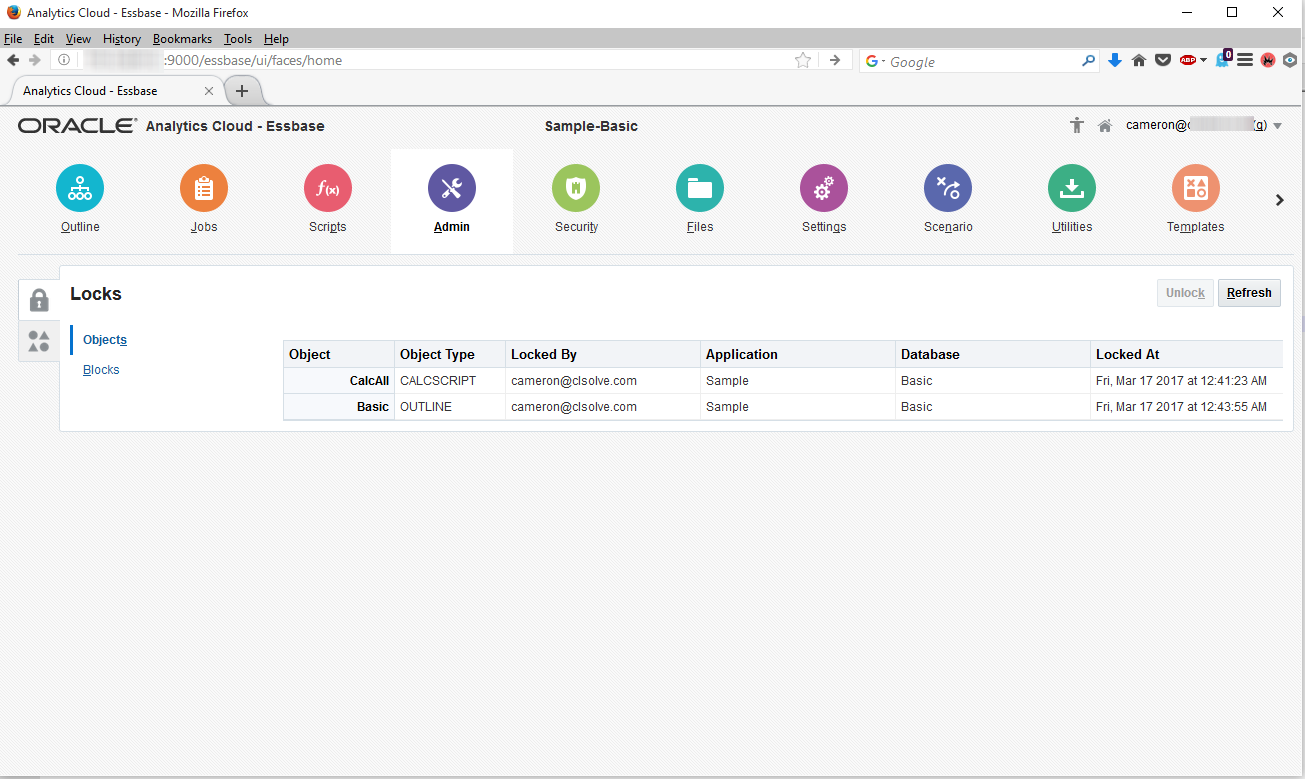Click the Refresh button
This screenshot has width=1305, height=779.
tap(1249, 293)
